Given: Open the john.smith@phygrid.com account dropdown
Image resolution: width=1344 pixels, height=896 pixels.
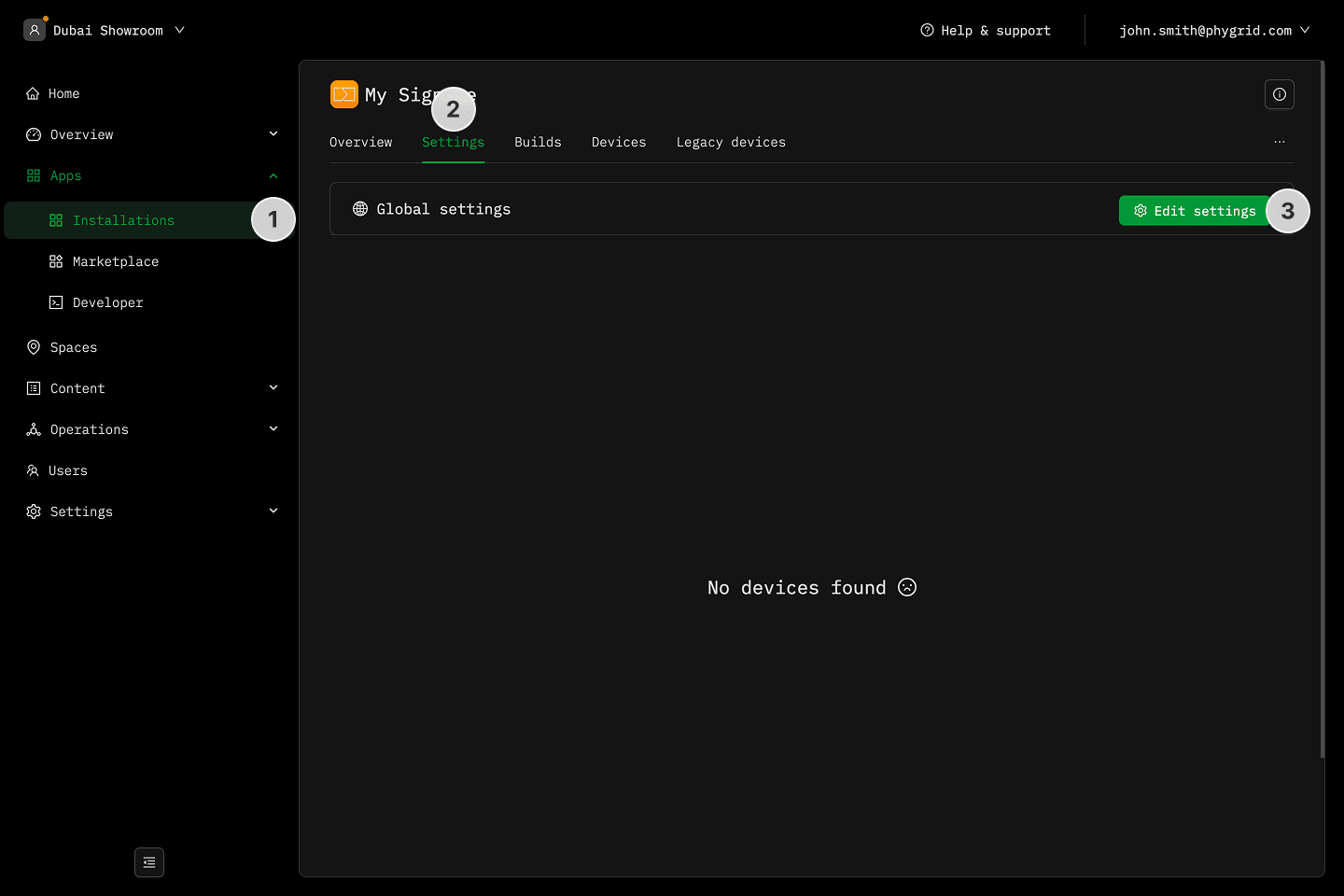Looking at the screenshot, I should click(1213, 31).
